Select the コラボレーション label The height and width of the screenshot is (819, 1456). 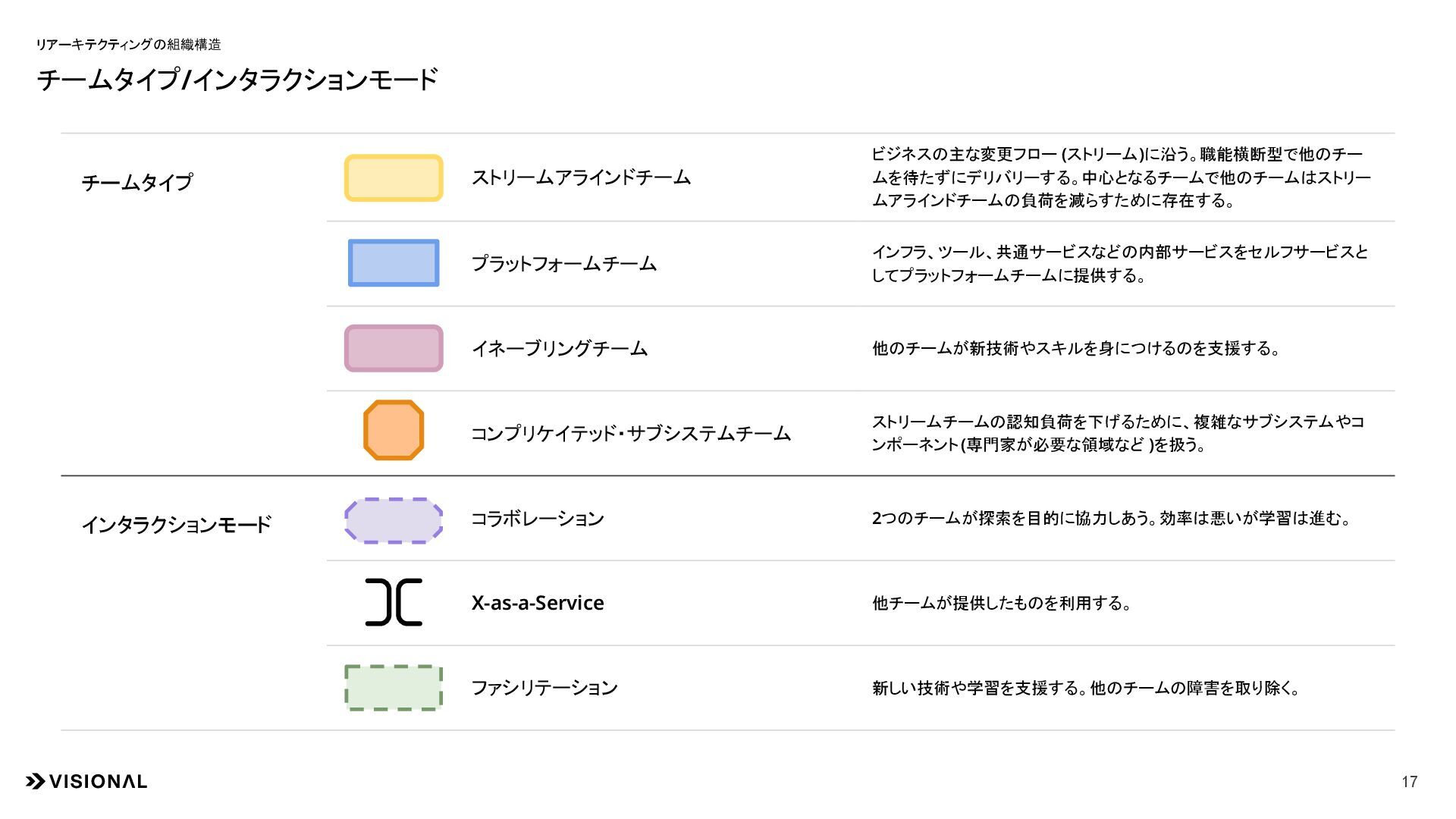tap(538, 519)
